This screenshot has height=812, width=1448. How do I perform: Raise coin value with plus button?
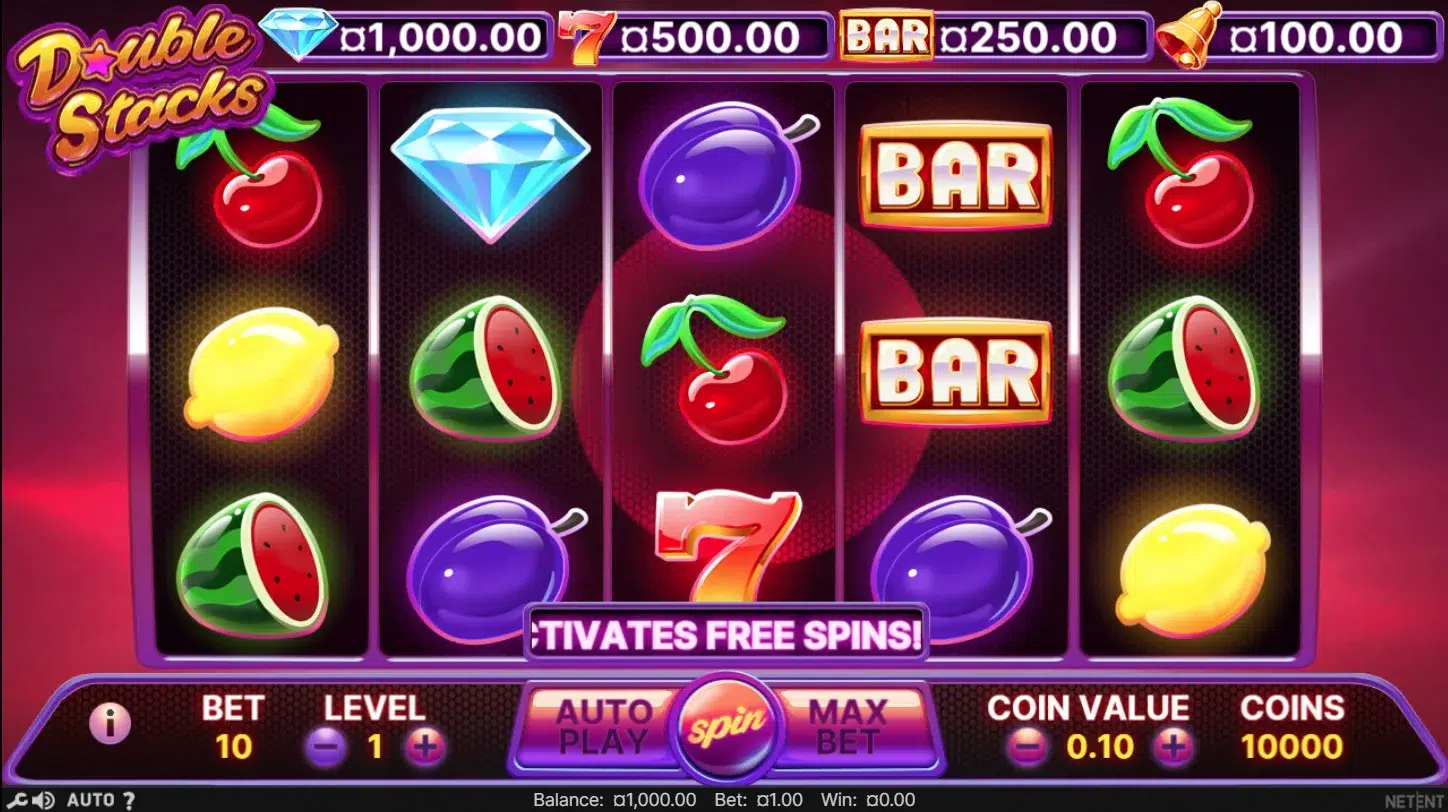click(1173, 746)
